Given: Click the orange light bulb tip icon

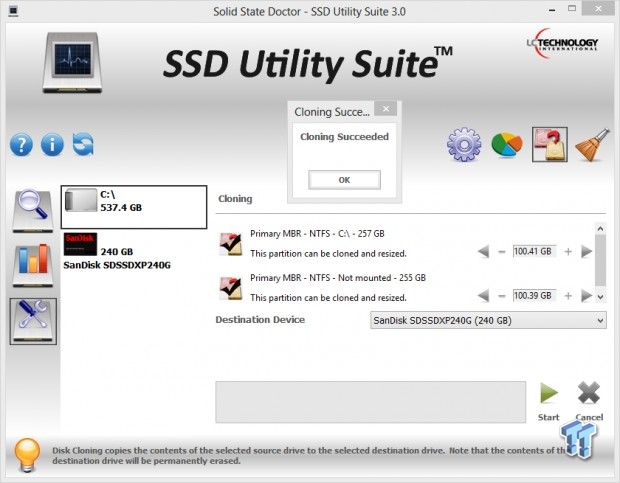Looking at the screenshot, I should click(x=27, y=455).
